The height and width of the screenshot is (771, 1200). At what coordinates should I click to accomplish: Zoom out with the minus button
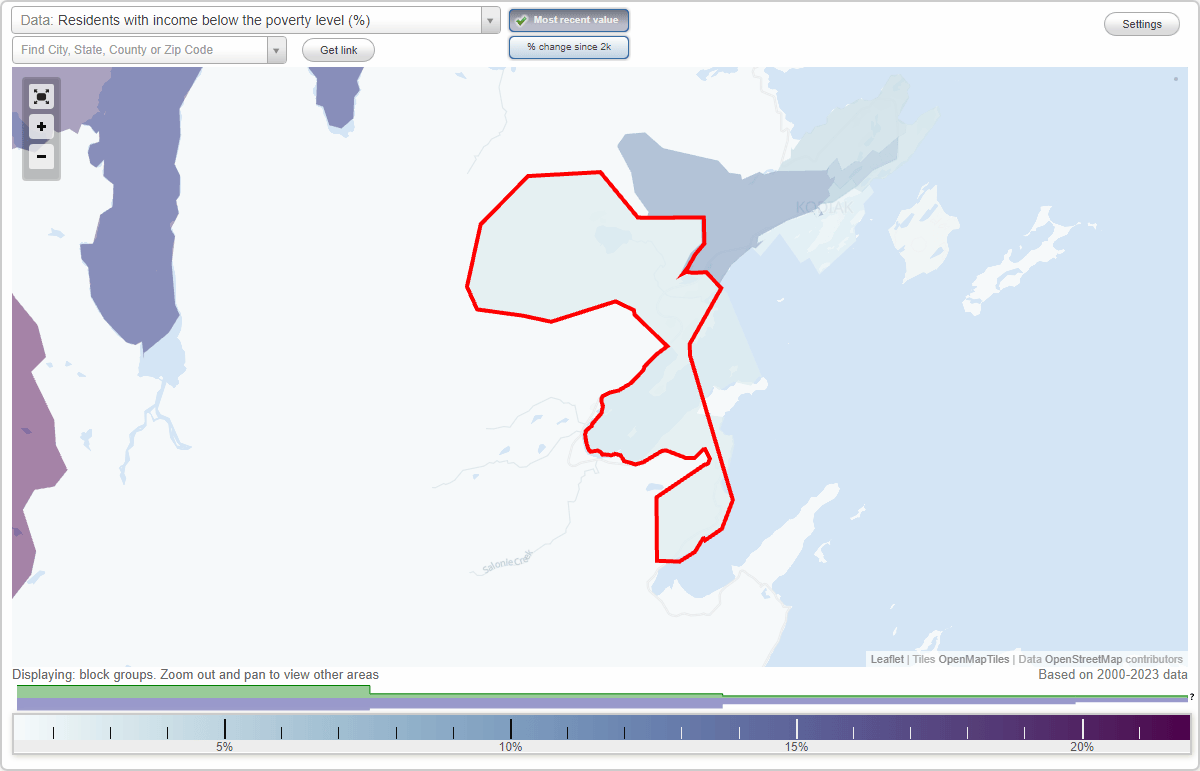41,156
